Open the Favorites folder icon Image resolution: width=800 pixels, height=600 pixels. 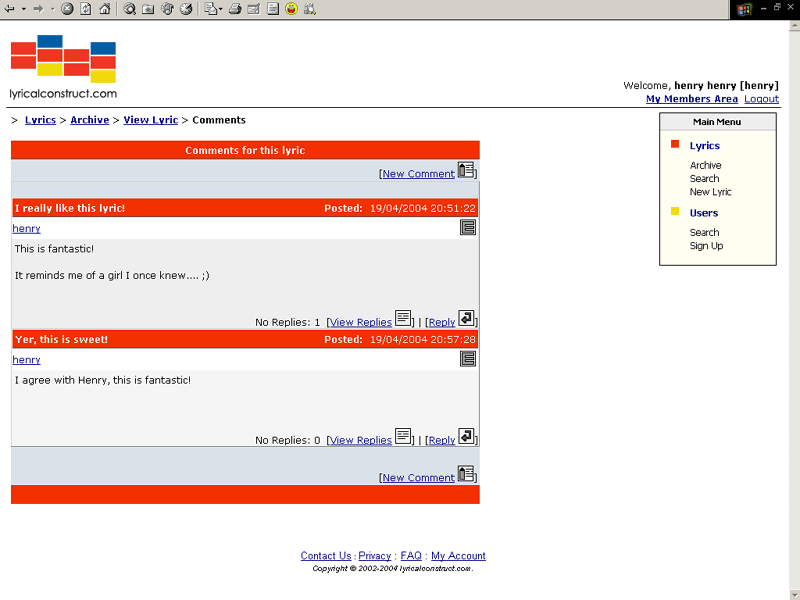tap(148, 9)
